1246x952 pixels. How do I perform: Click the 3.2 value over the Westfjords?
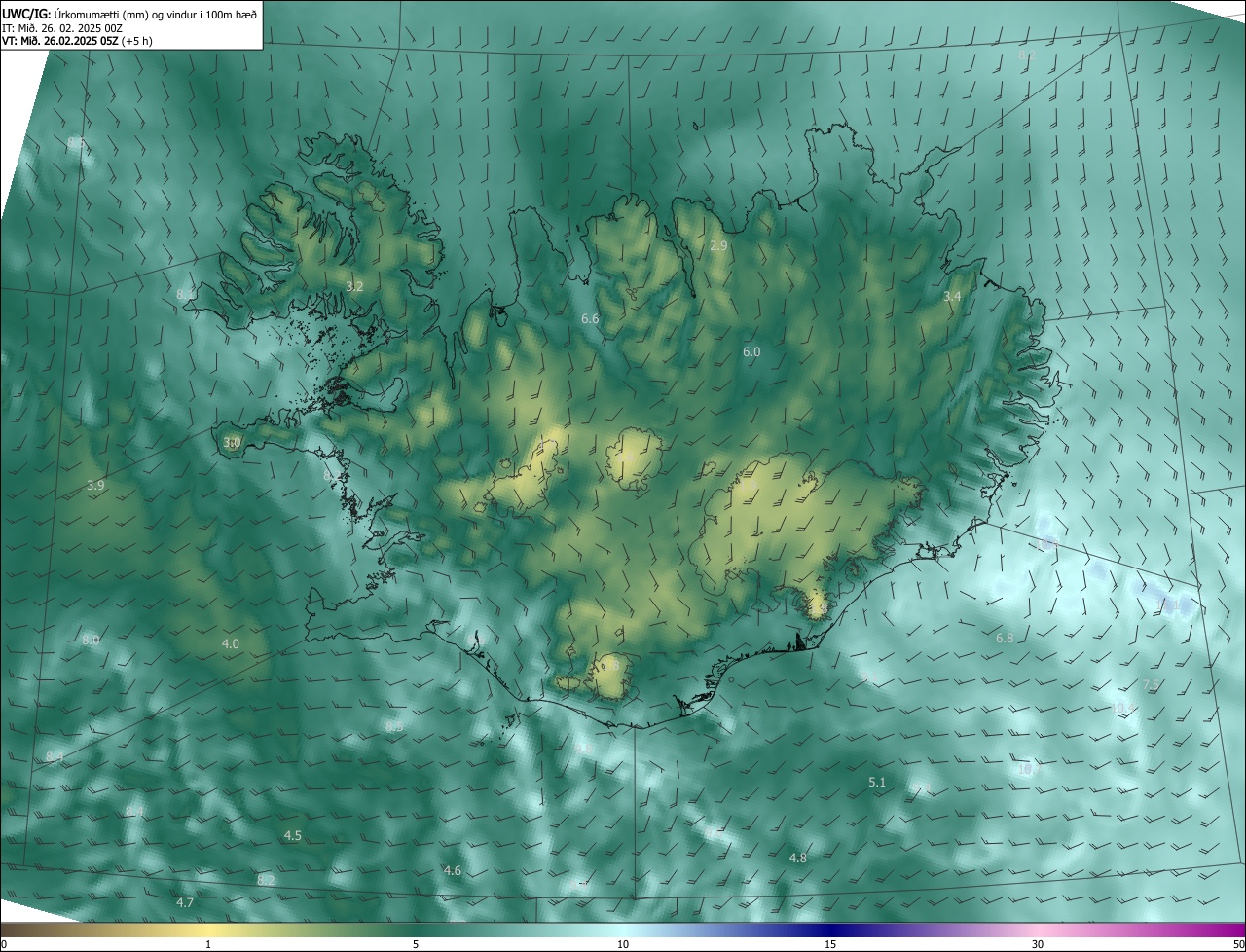point(354,286)
